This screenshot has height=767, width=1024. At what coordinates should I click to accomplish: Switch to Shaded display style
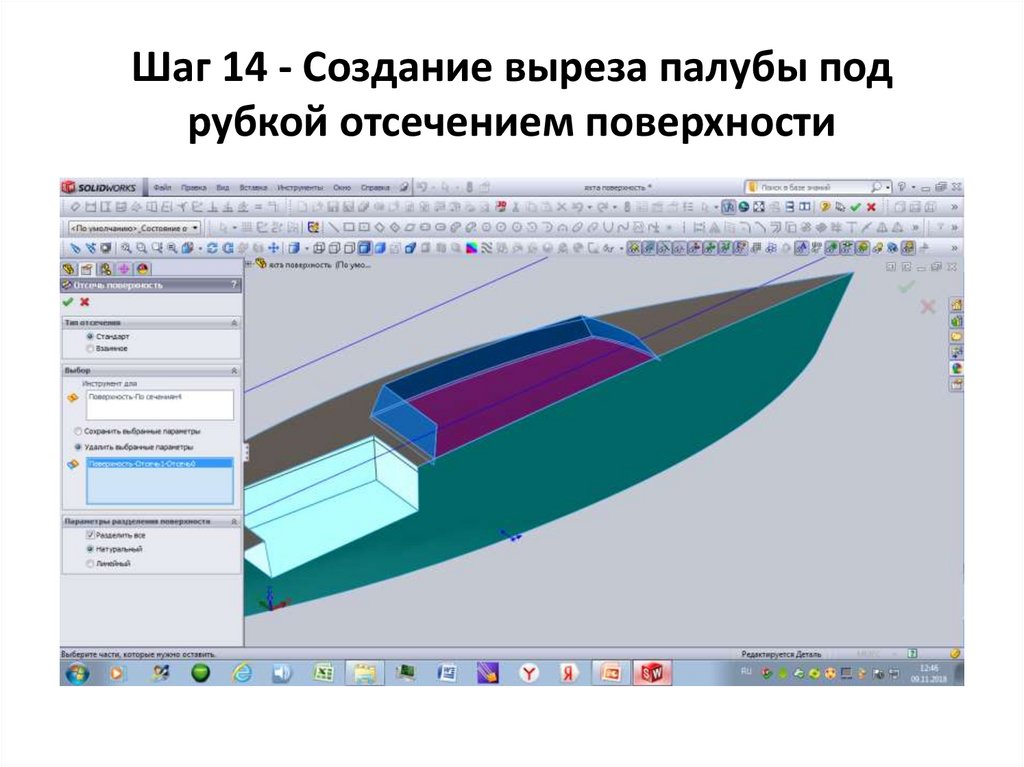(379, 248)
